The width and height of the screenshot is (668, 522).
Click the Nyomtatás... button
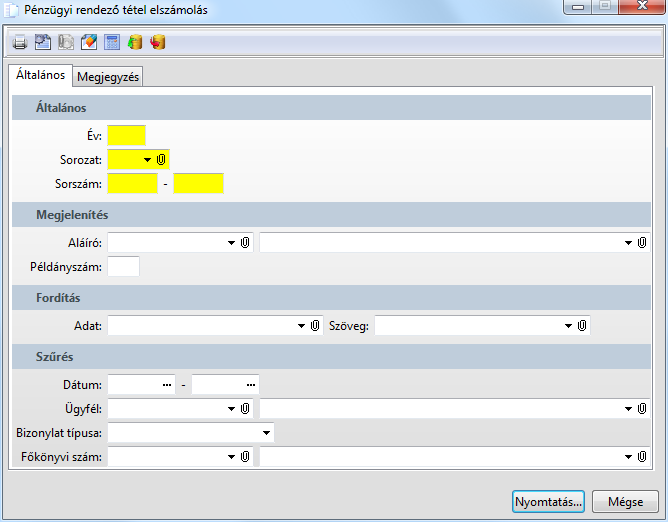click(x=548, y=502)
